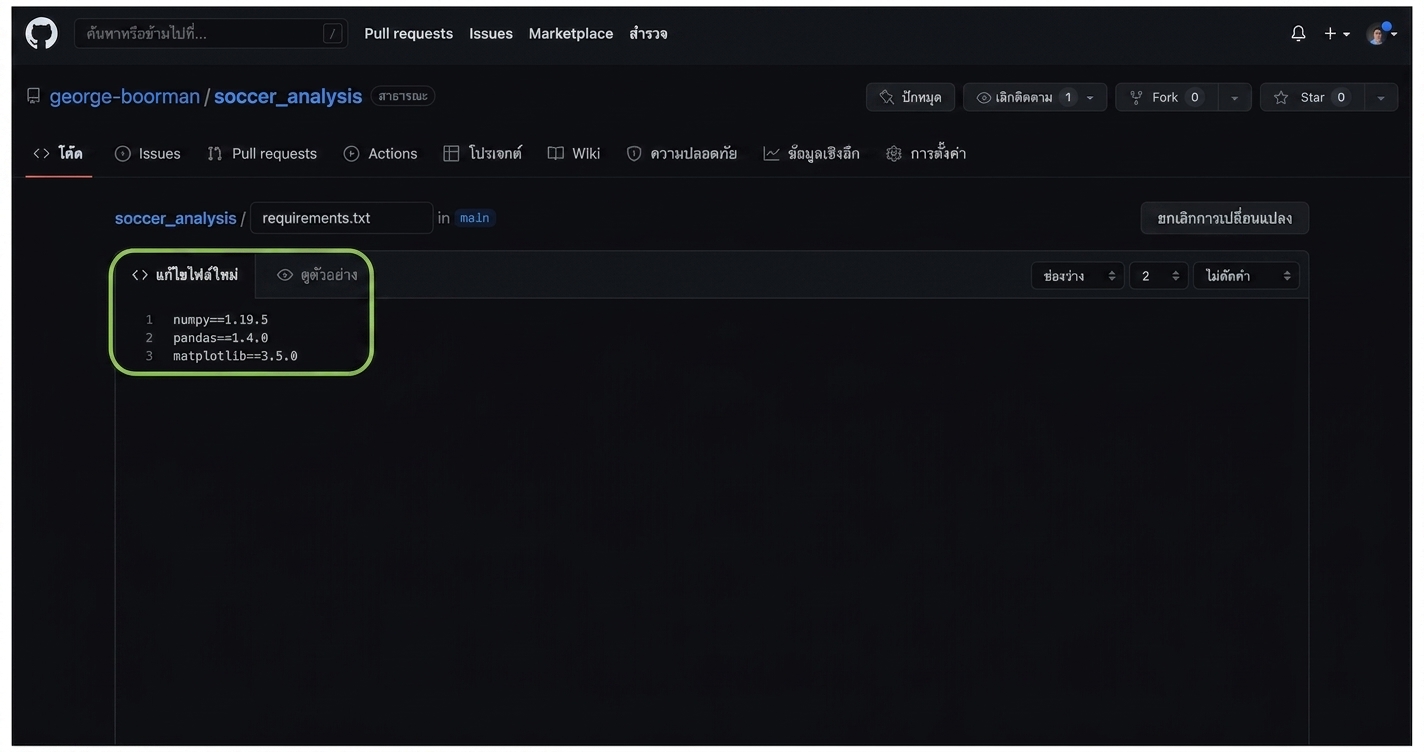
Task: Open Marketplace in top navigation
Action: (571, 33)
